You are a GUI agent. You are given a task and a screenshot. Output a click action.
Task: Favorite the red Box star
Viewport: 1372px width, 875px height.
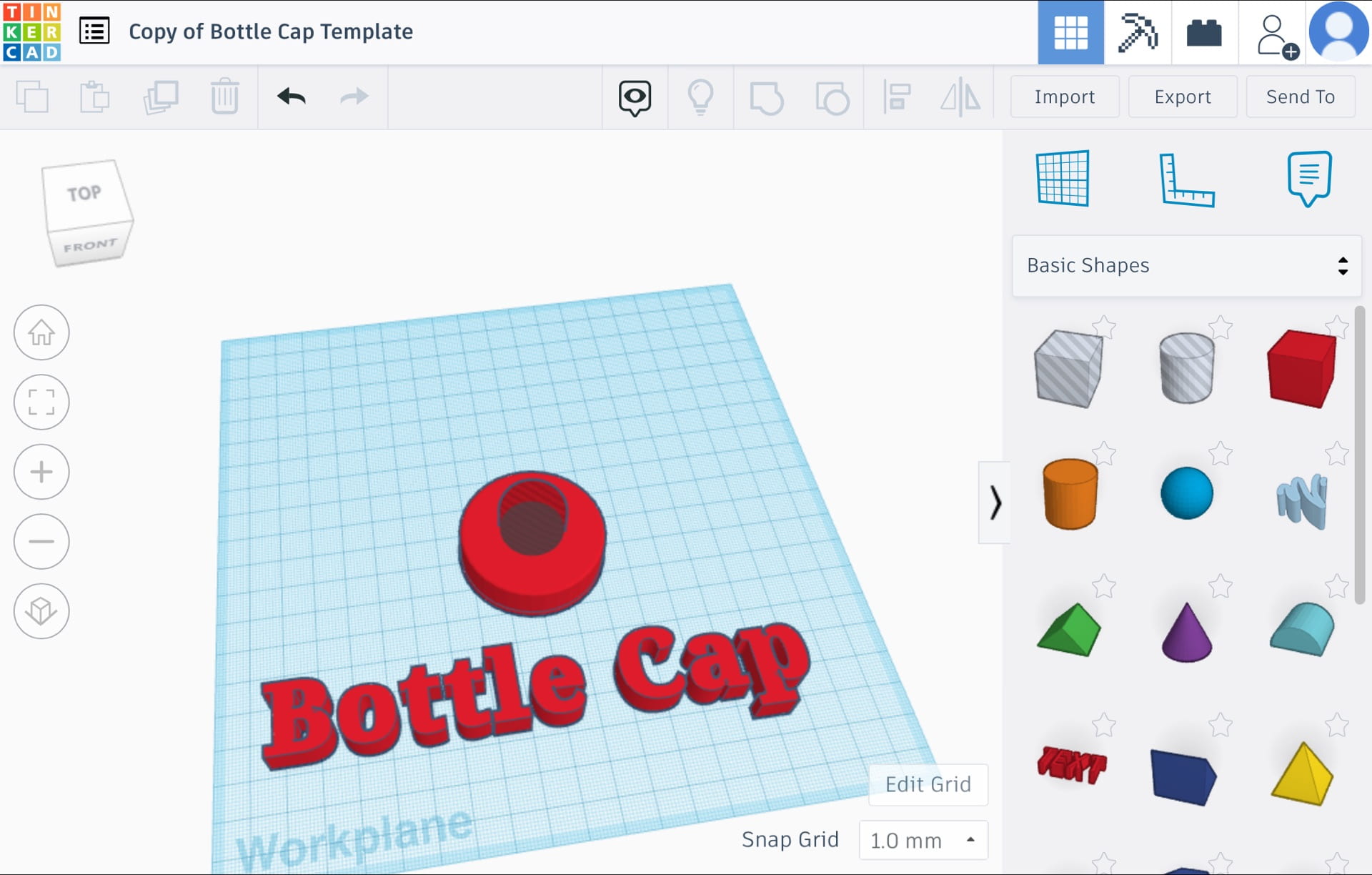(1337, 327)
